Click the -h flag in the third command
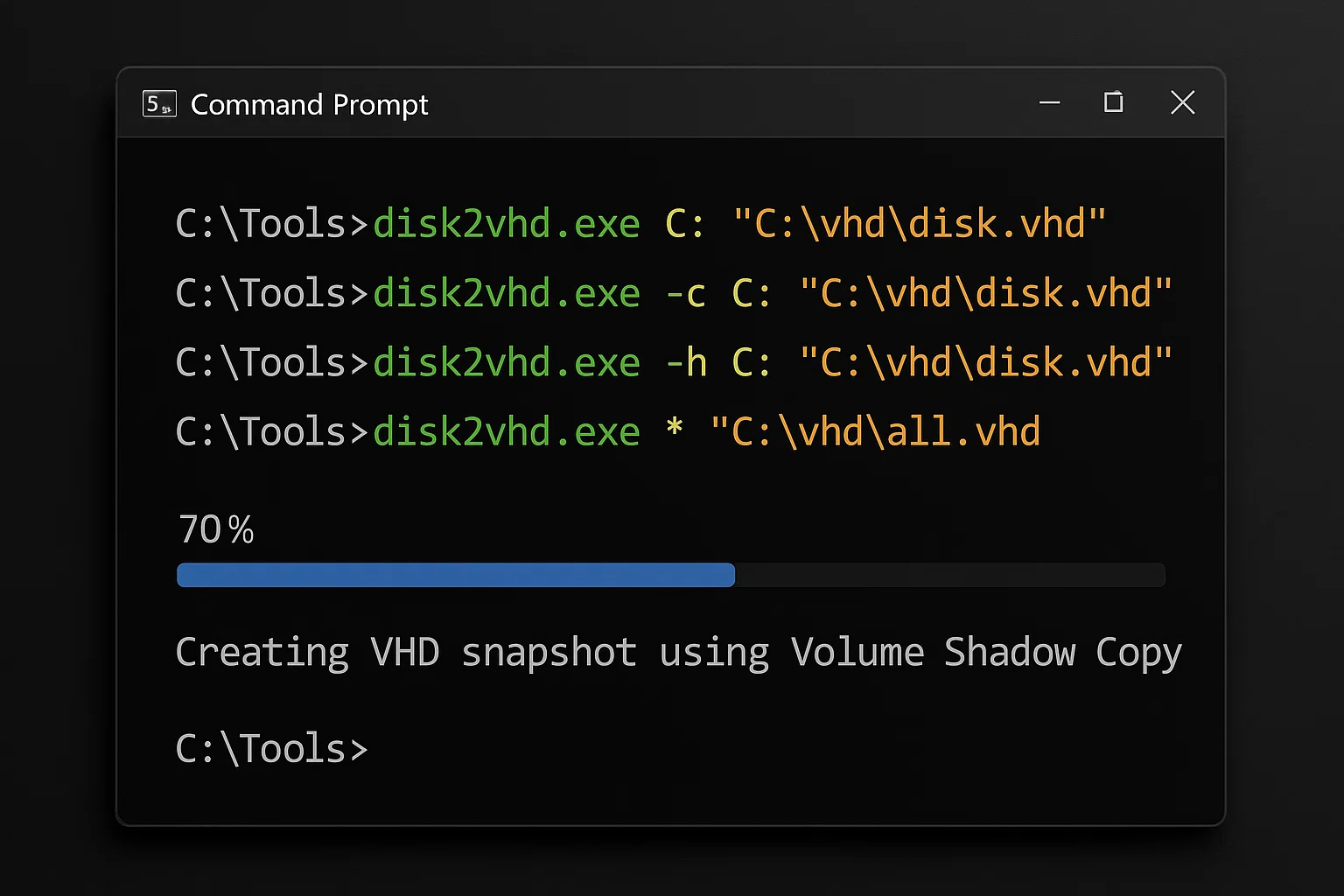This screenshot has width=1344, height=896. [686, 361]
